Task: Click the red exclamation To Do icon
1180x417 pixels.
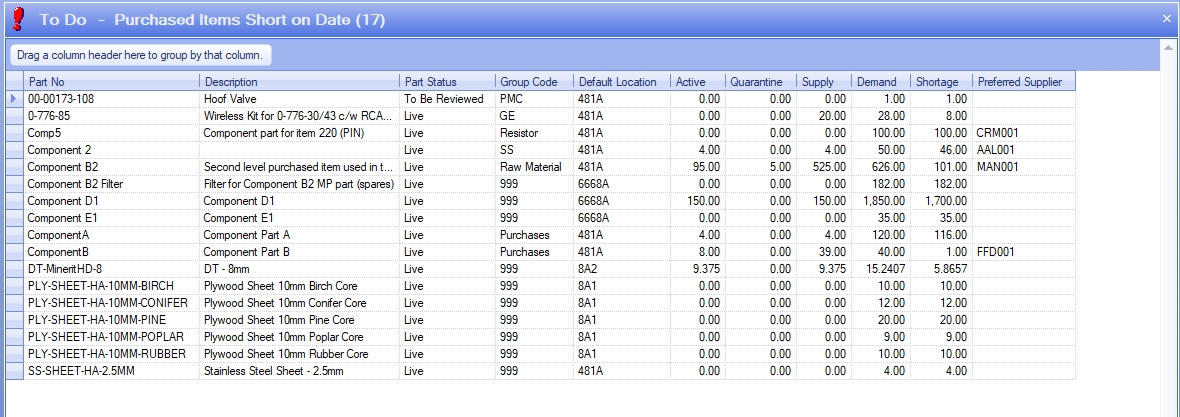Action: pos(16,18)
